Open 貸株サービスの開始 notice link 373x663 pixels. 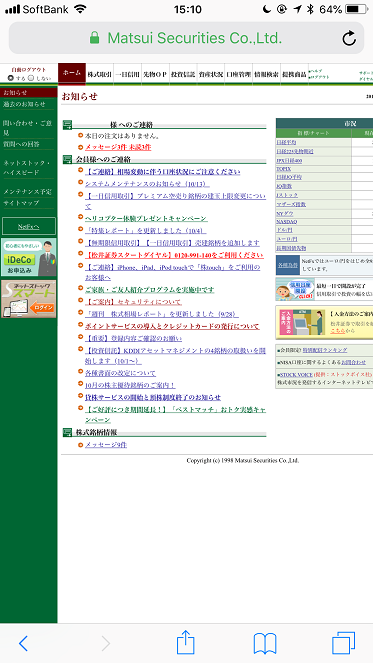pos(153,397)
